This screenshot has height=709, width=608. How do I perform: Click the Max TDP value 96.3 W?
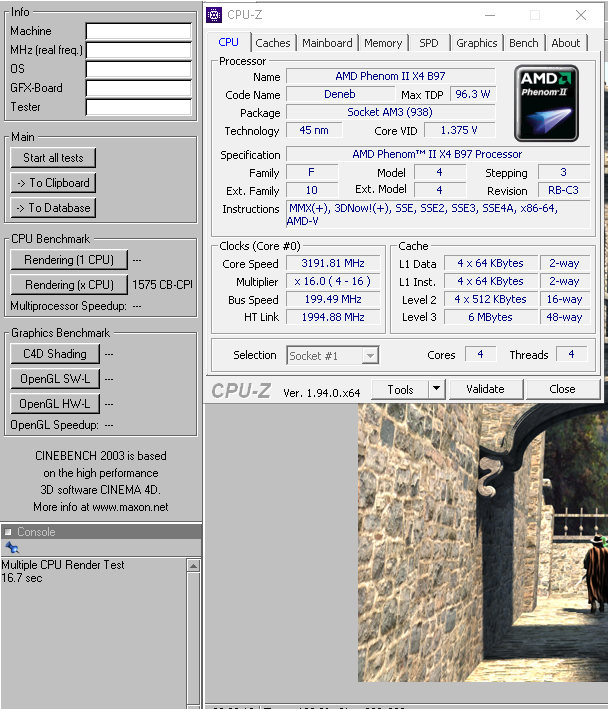click(x=473, y=94)
